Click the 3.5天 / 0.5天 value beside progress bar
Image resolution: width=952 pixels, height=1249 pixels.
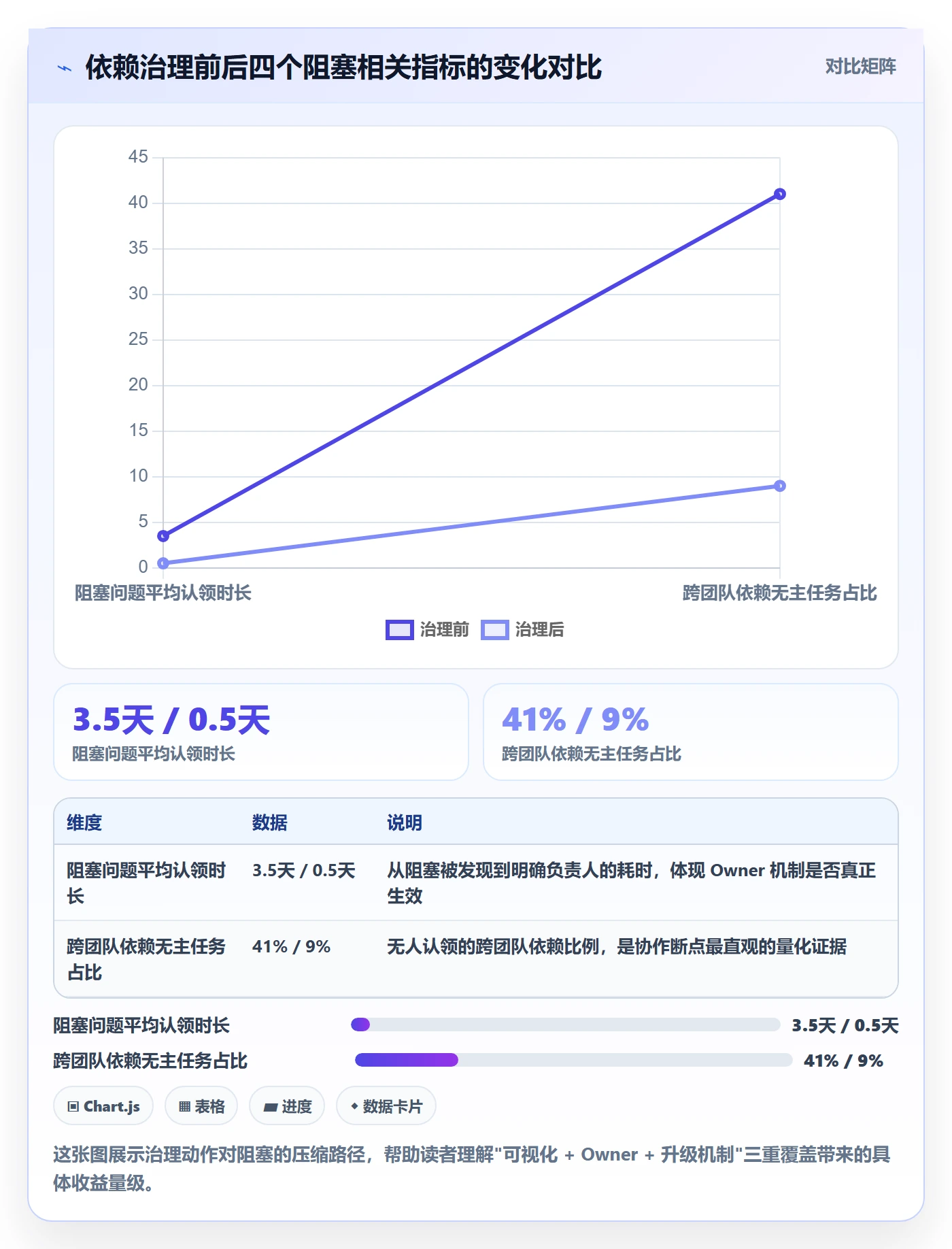click(x=845, y=1025)
